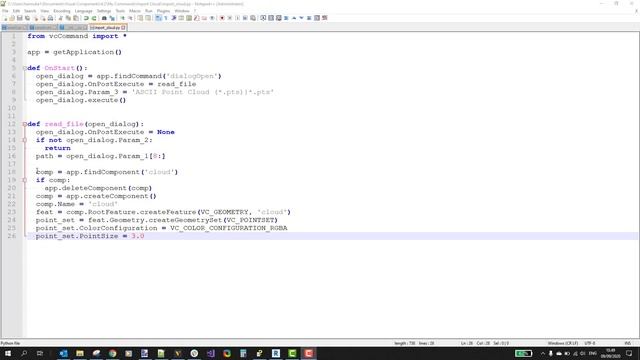Click the Stop Recording macro icon
640x360 pixels.
229,18
